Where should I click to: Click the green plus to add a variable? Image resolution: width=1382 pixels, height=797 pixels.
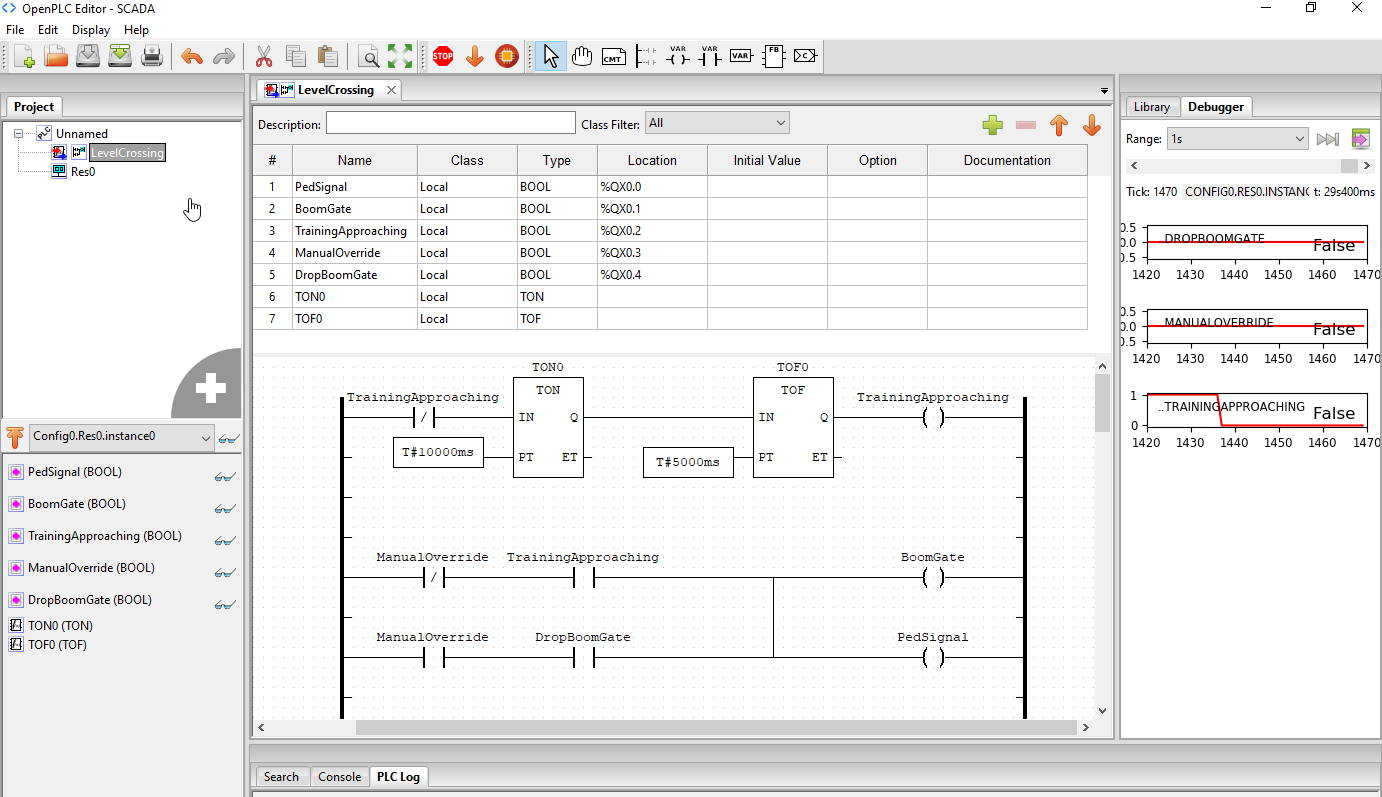992,125
